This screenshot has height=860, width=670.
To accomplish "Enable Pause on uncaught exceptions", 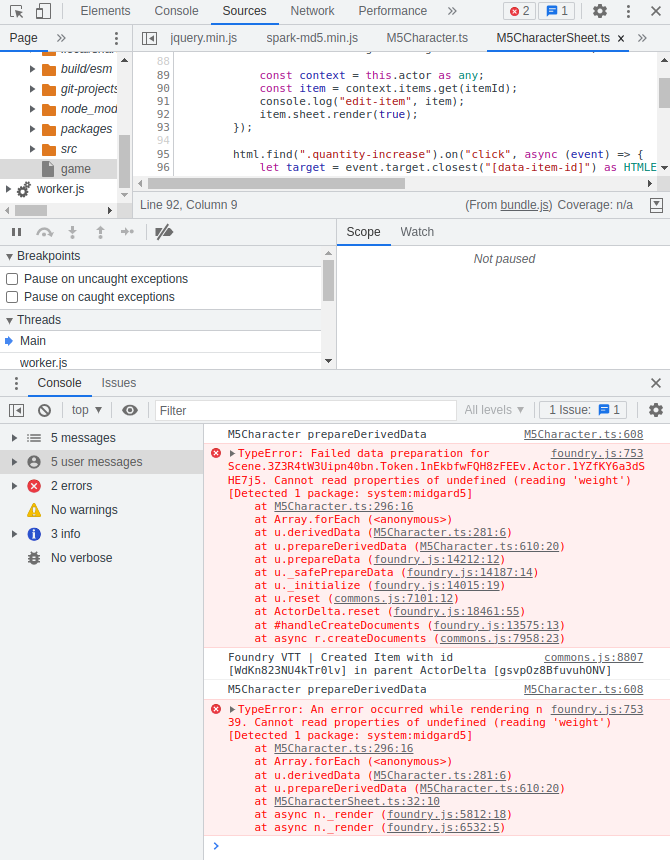I will 13,279.
